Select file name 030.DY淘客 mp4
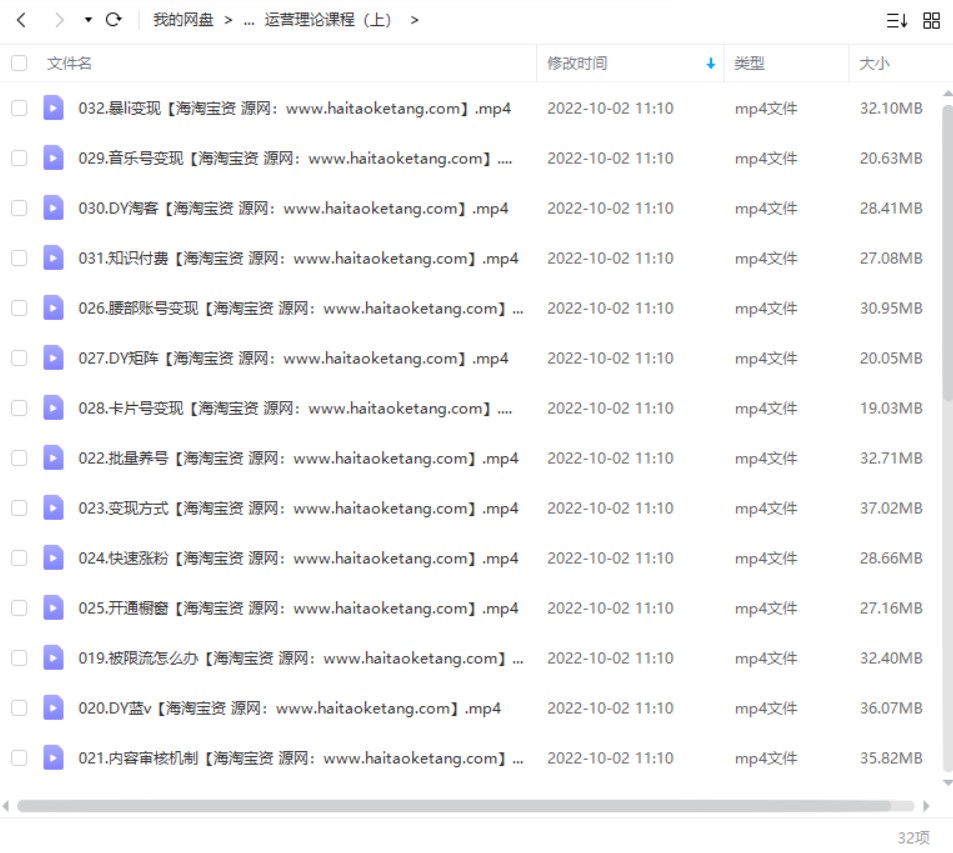Screen dimensions: 953x853 [x=294, y=208]
